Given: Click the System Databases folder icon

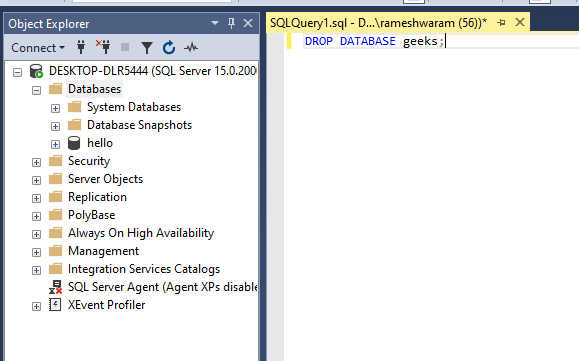Looking at the screenshot, I should coord(74,107).
